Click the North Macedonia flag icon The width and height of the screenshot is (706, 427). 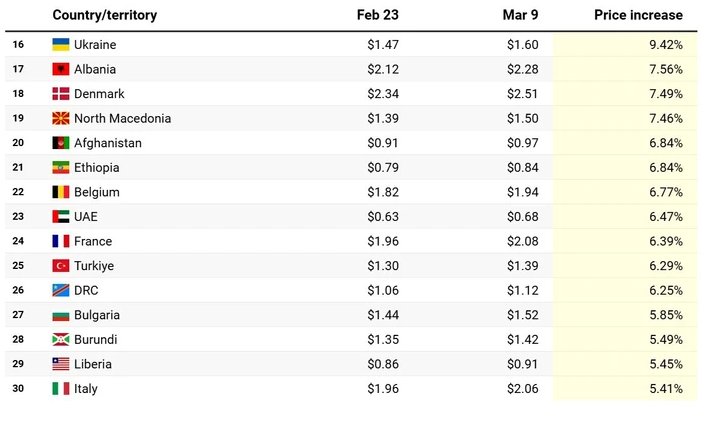pyautogui.click(x=61, y=118)
